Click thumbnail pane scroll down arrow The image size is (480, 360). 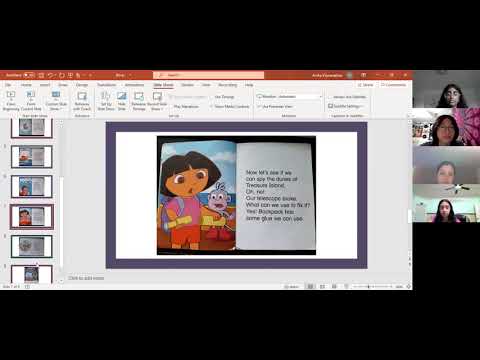coord(61,281)
